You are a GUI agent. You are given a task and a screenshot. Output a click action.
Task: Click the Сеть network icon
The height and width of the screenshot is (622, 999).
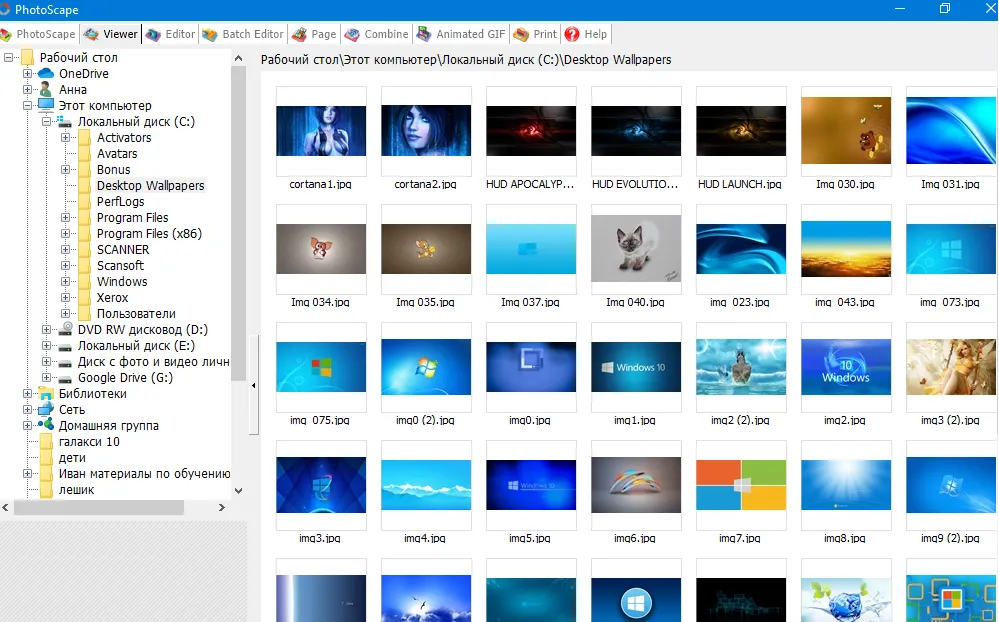(46, 409)
